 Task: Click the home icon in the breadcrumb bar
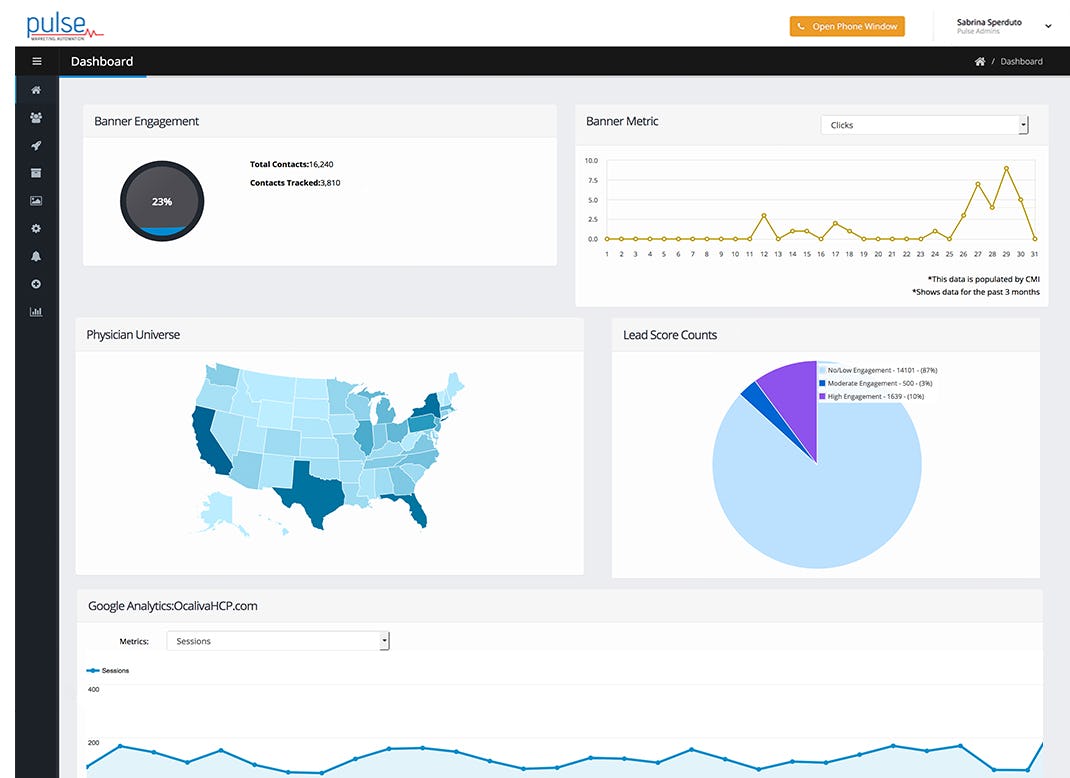coord(979,61)
